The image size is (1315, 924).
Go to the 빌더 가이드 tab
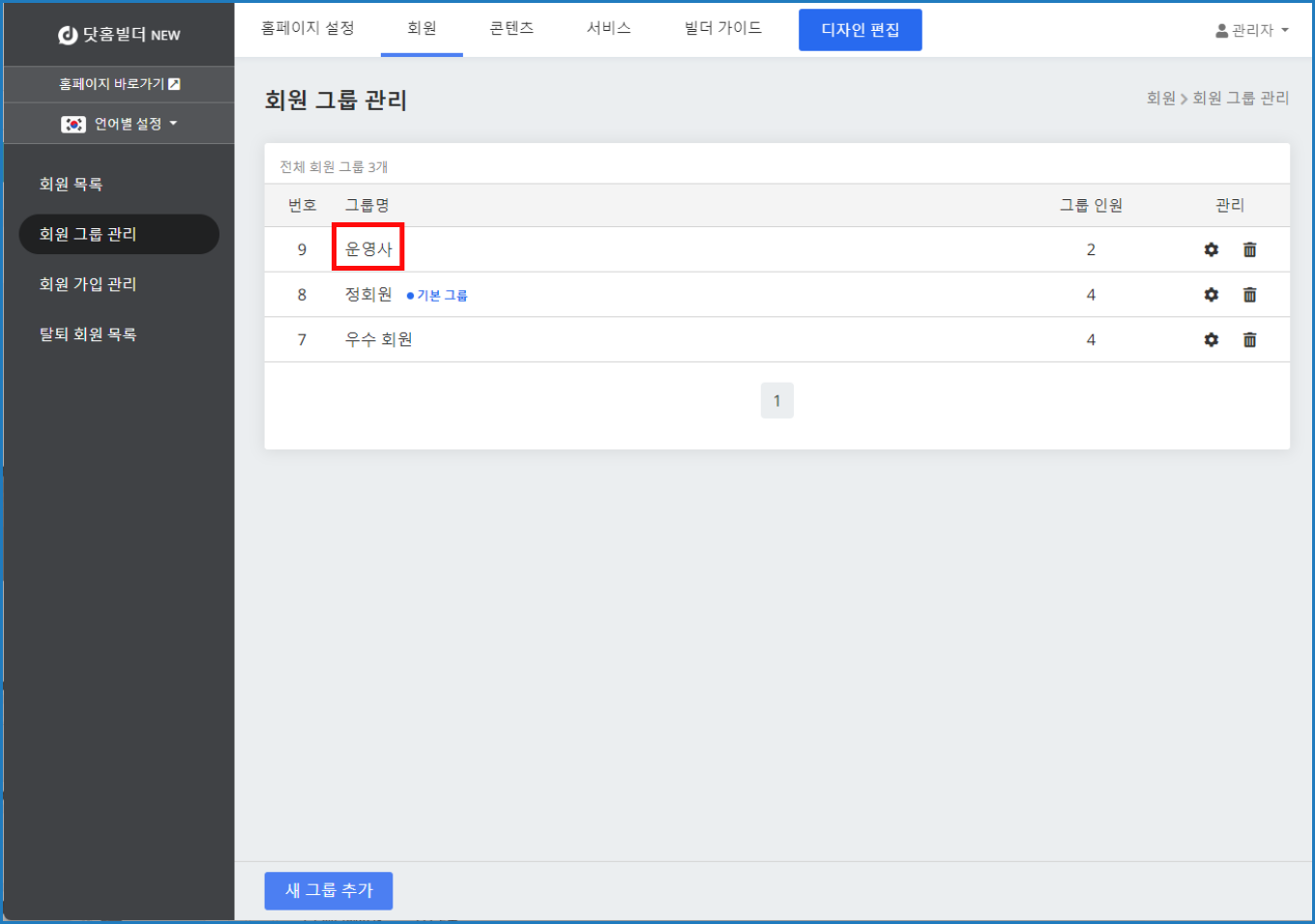(722, 29)
